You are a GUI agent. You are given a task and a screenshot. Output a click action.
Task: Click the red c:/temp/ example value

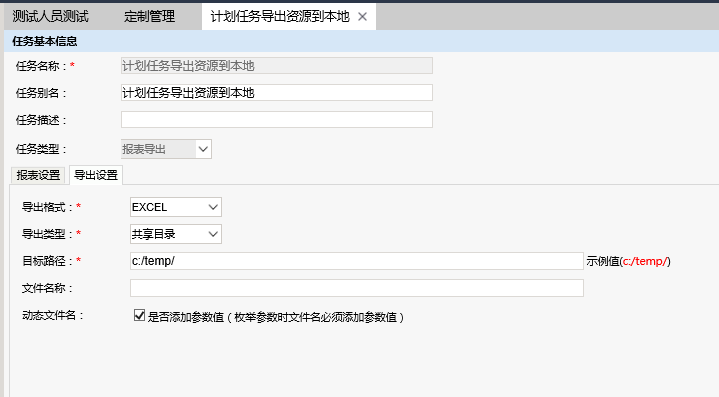pos(645,261)
